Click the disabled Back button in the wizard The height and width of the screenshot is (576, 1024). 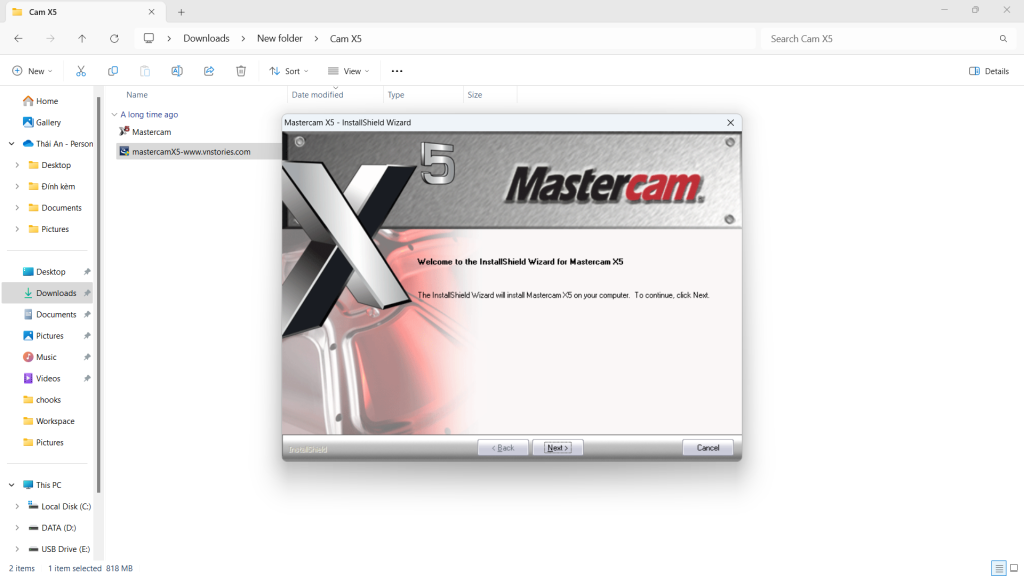pyautogui.click(x=503, y=448)
